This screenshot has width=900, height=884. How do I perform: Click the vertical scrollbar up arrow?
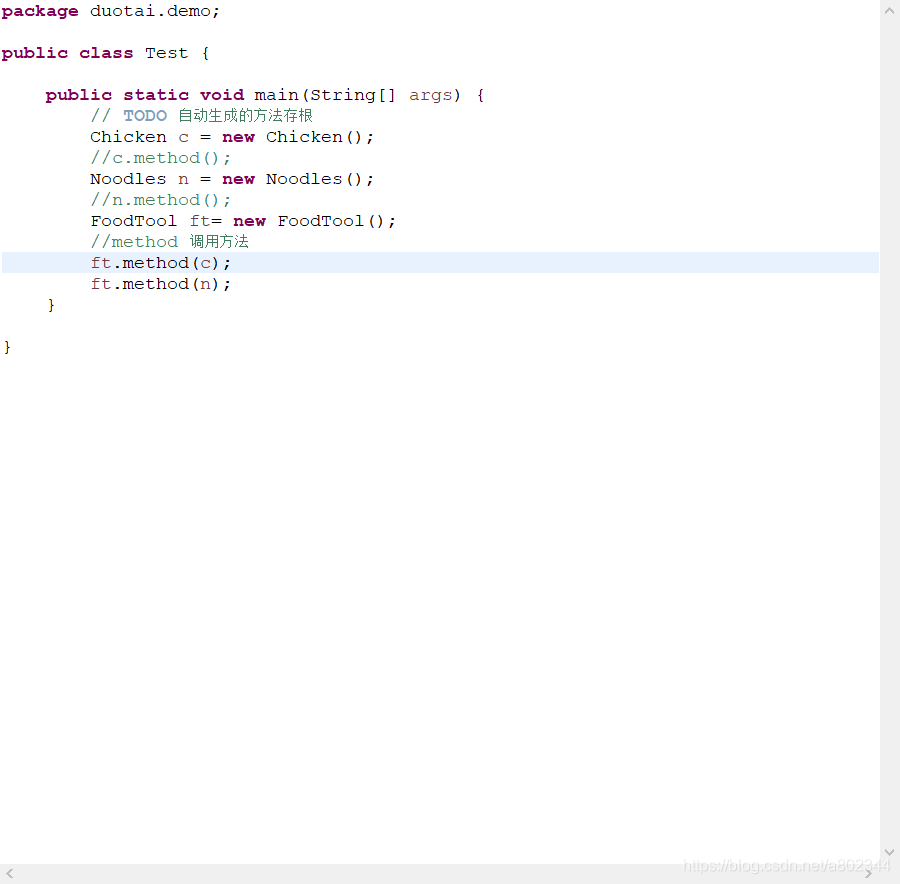click(x=890, y=10)
